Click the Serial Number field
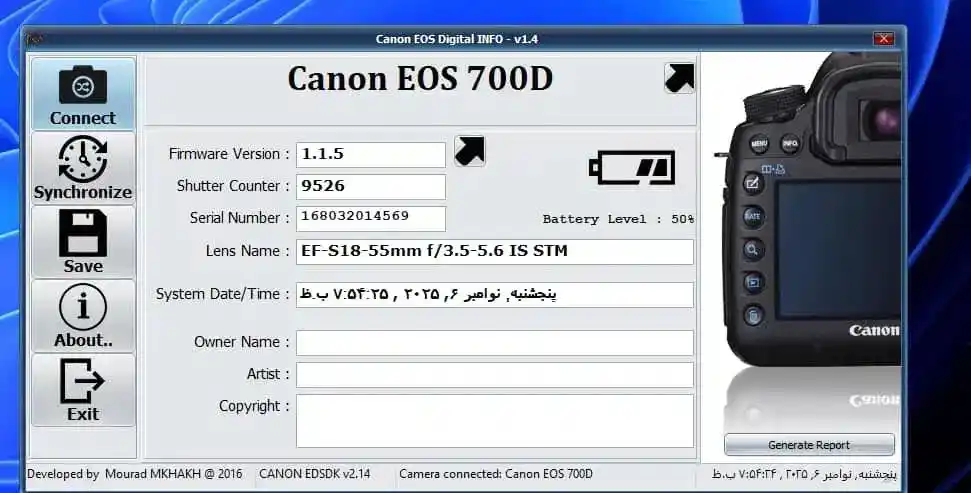The height and width of the screenshot is (493, 971). (371, 218)
